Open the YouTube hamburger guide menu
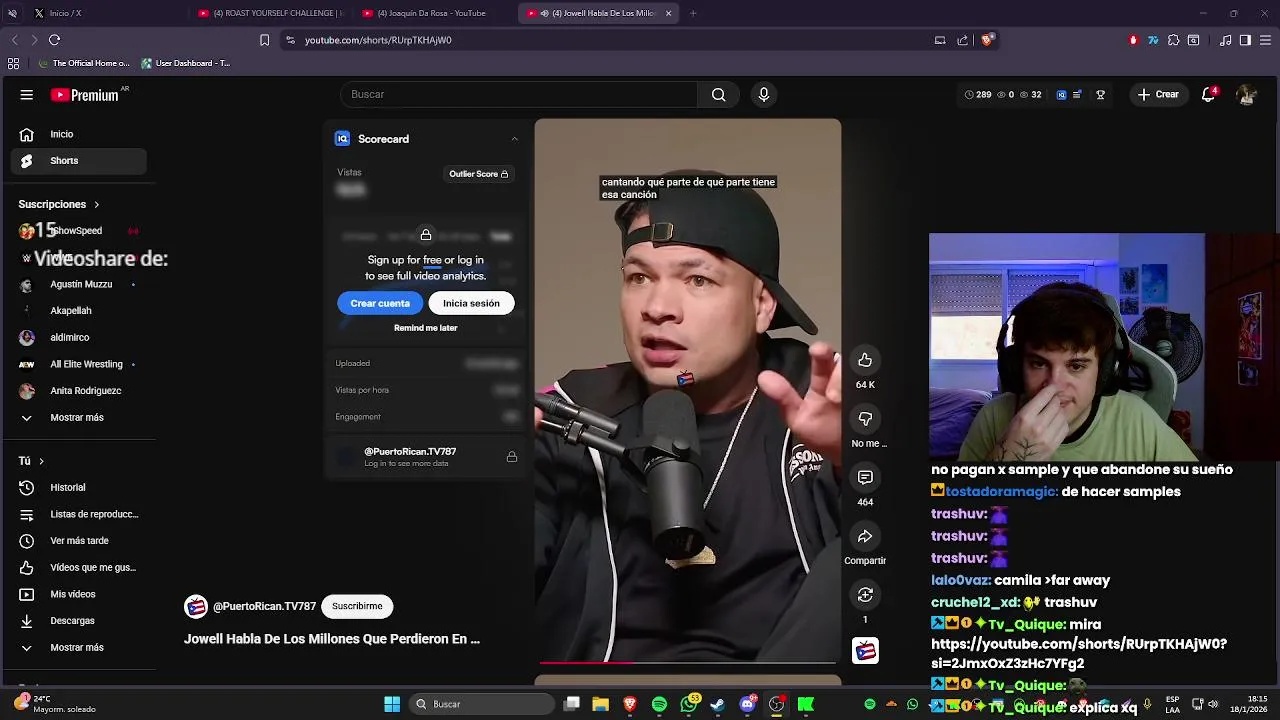Screen dimensions: 1280x720 click(27, 95)
